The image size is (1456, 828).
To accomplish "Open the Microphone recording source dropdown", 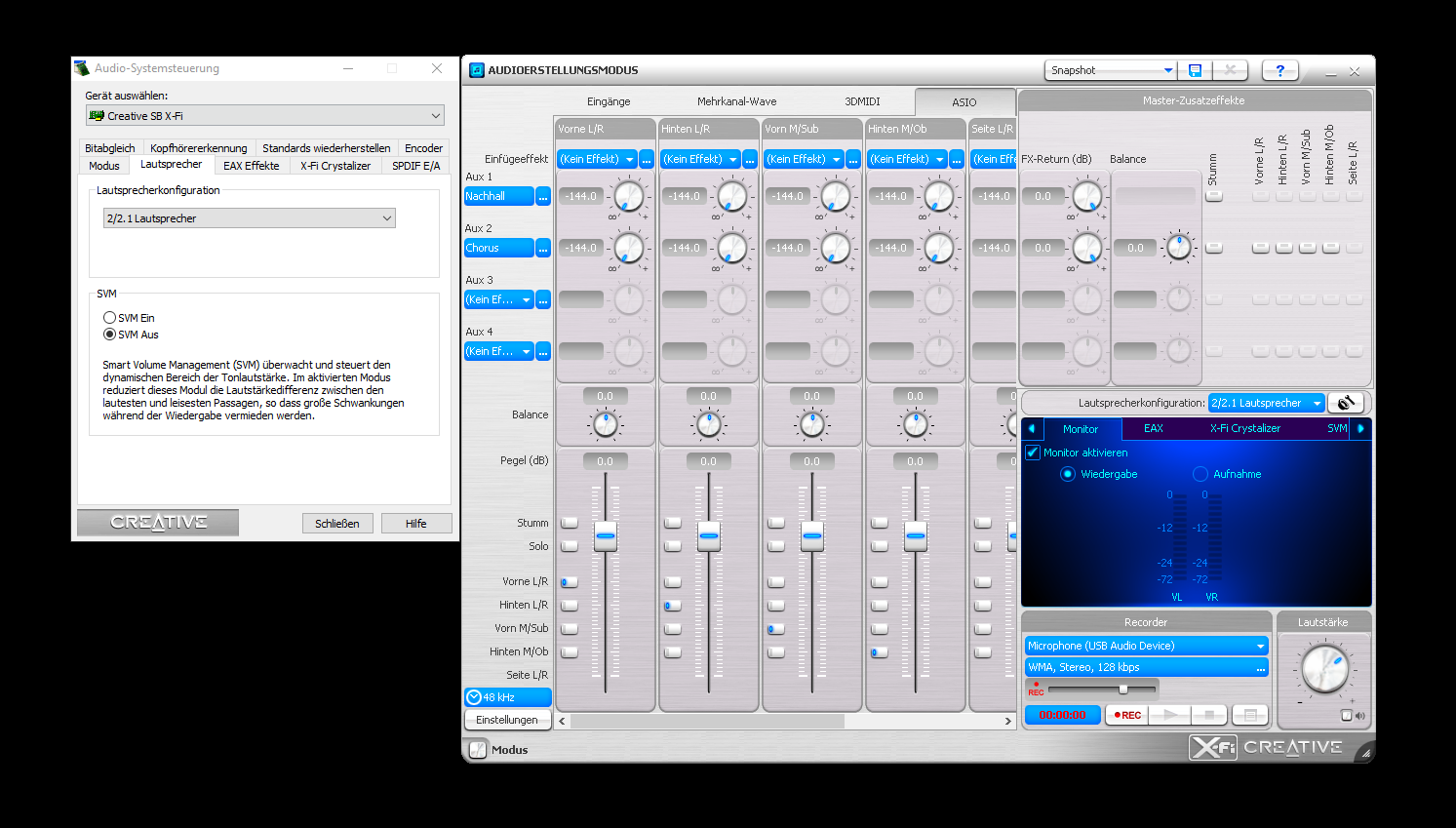I will 1146,646.
